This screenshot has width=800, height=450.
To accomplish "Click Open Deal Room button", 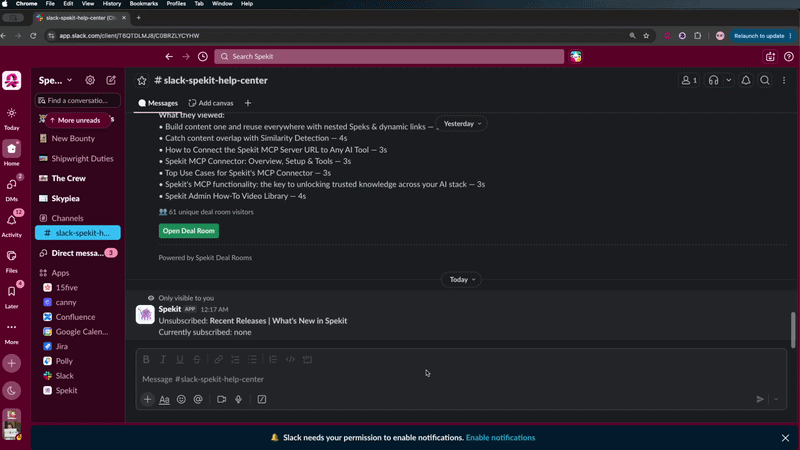I will pos(189,231).
